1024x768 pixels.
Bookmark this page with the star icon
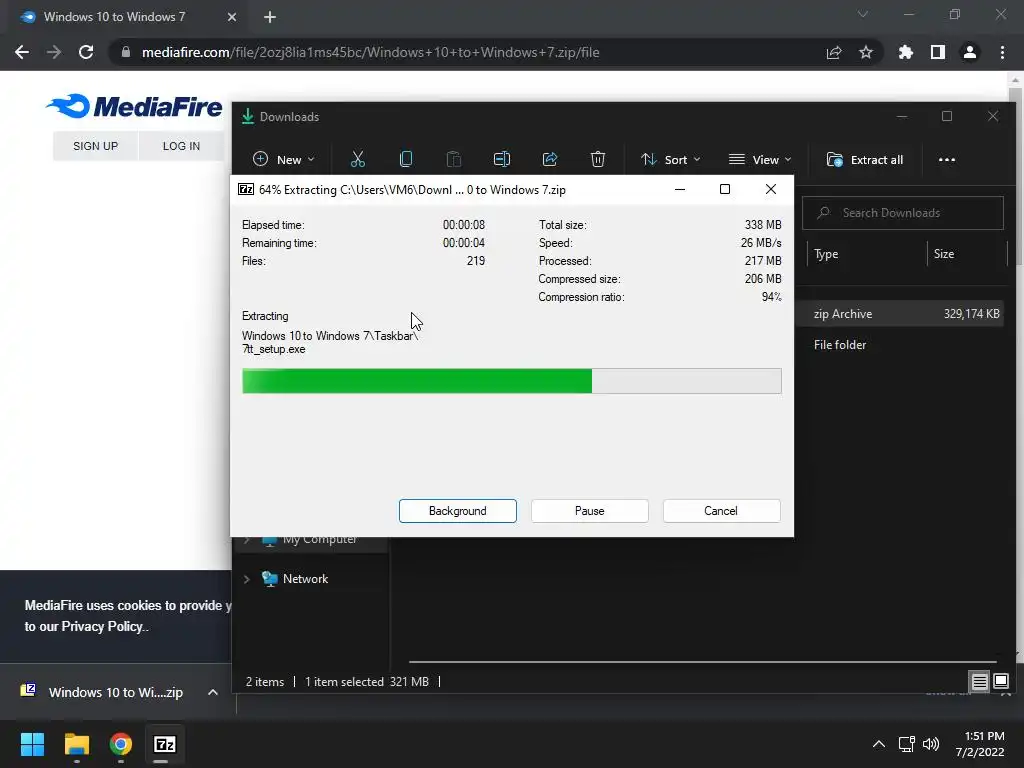click(x=866, y=52)
